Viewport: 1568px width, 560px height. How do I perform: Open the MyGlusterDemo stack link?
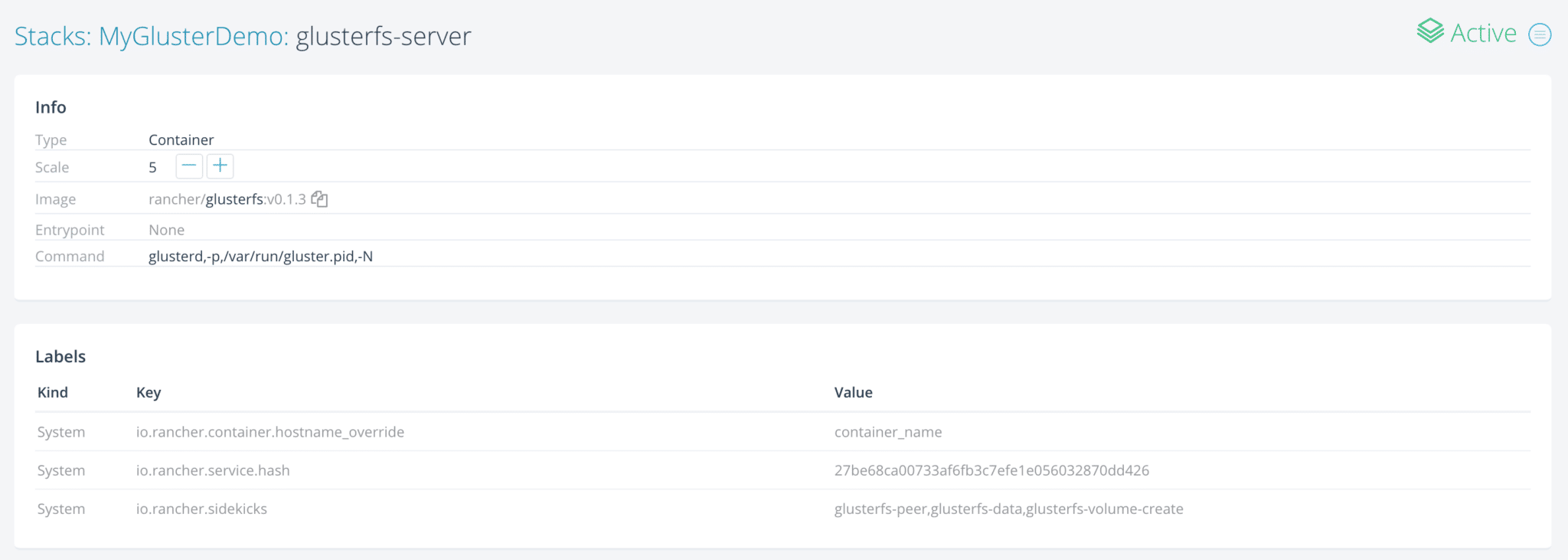pyautogui.click(x=193, y=36)
